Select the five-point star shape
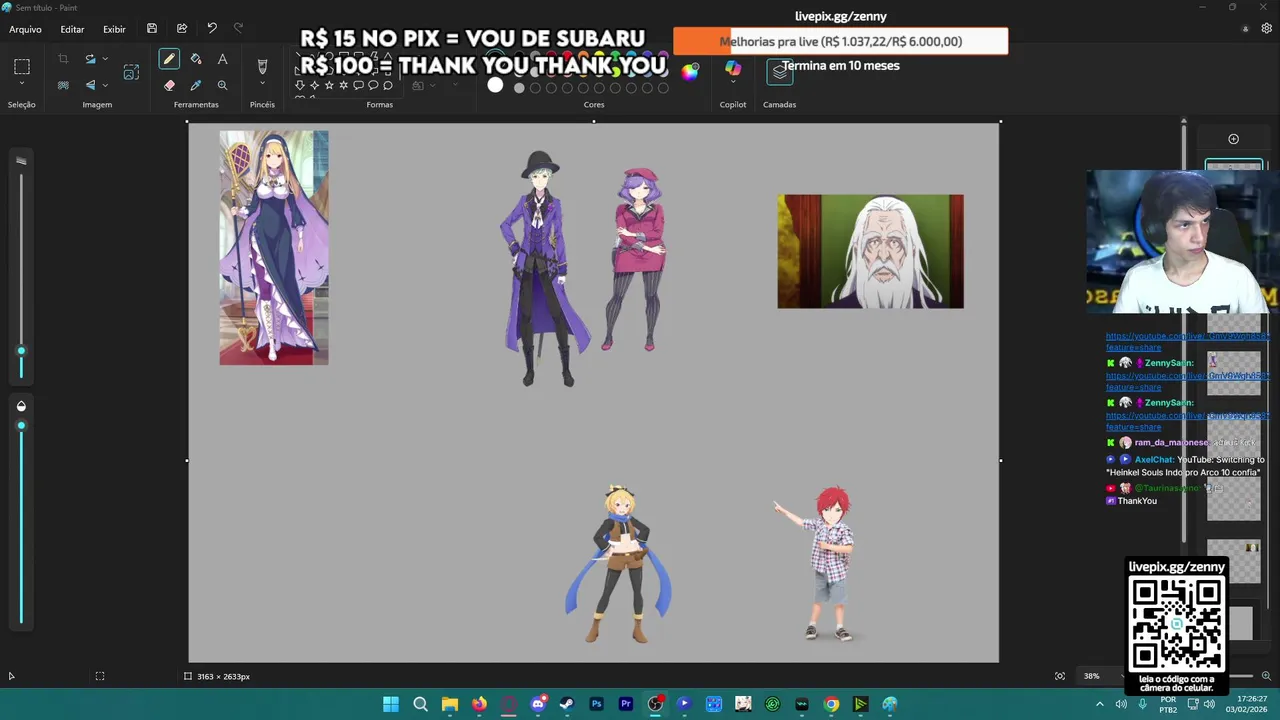Screen dimensions: 1280x720 pos(329,86)
